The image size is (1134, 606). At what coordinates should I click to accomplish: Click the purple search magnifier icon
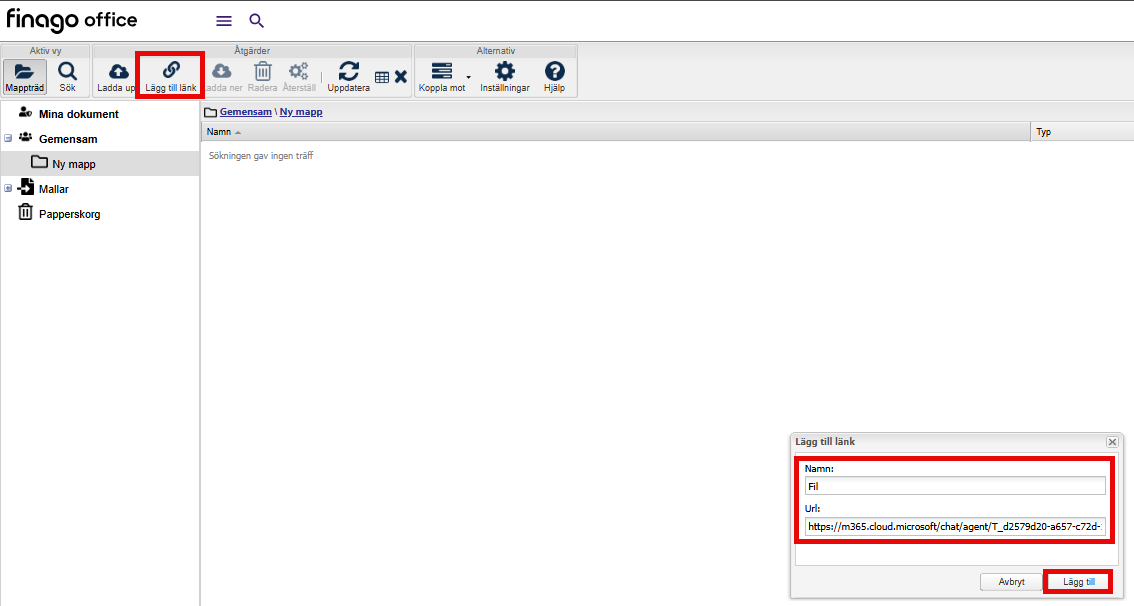click(x=257, y=21)
